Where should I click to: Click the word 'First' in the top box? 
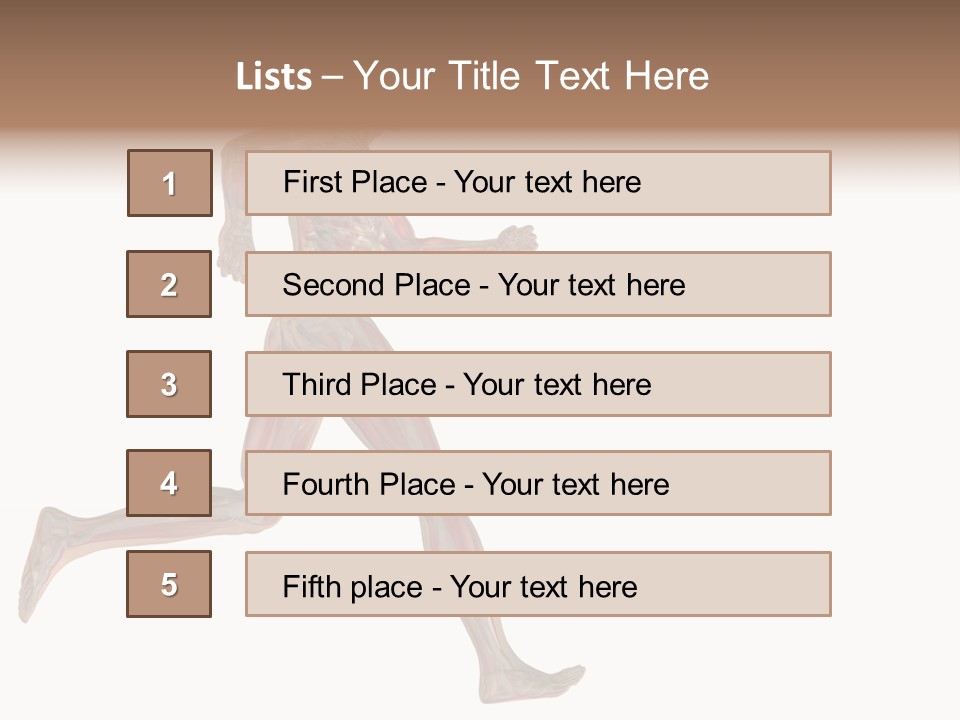coord(312,182)
